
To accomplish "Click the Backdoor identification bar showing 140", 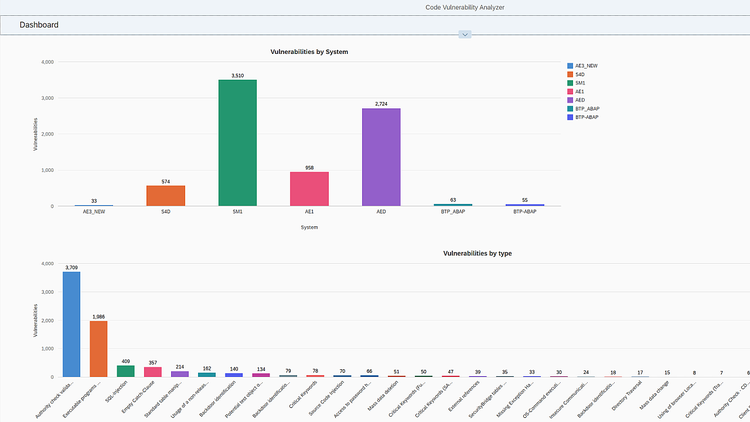I will (234, 375).
